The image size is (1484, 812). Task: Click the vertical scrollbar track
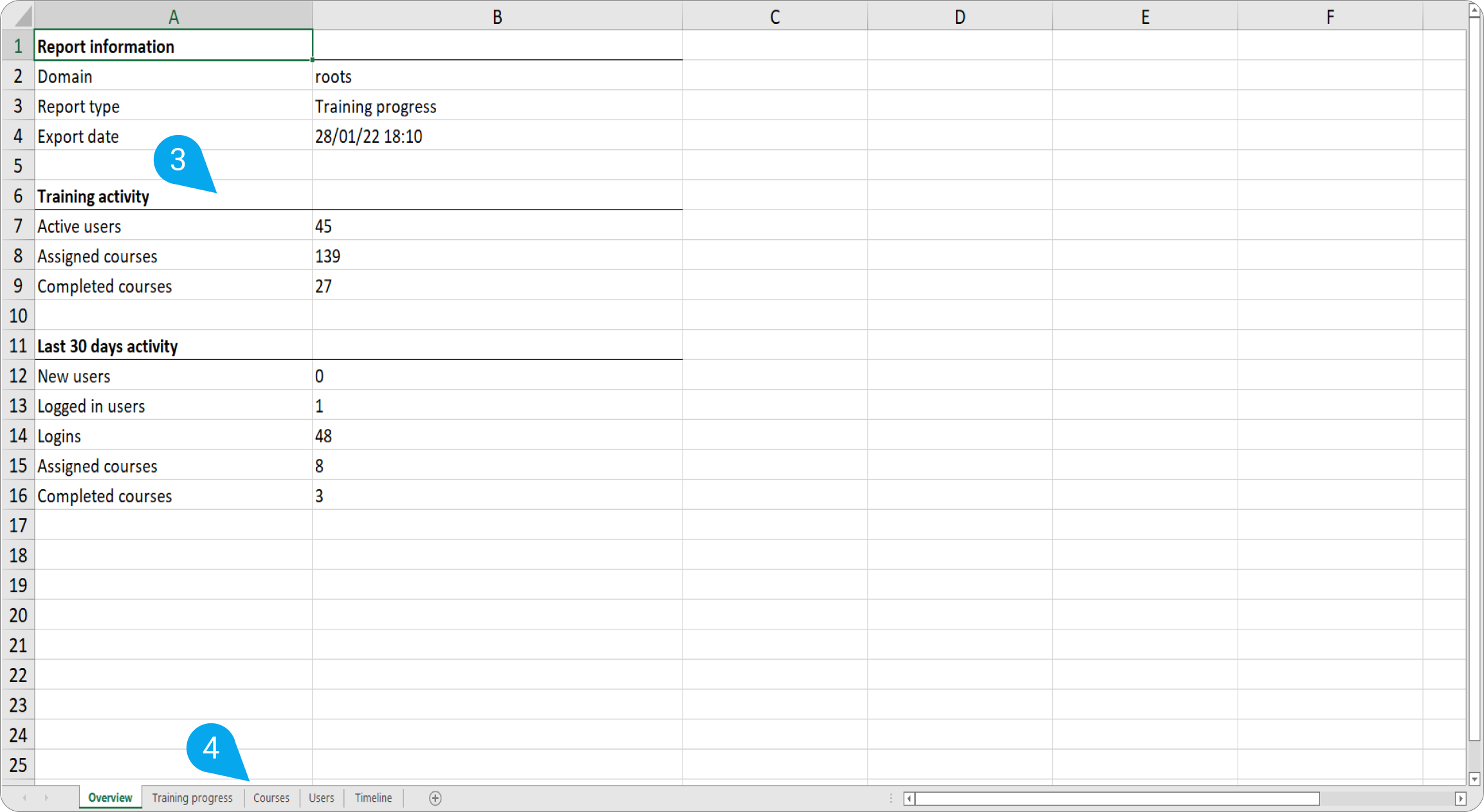(1474, 755)
